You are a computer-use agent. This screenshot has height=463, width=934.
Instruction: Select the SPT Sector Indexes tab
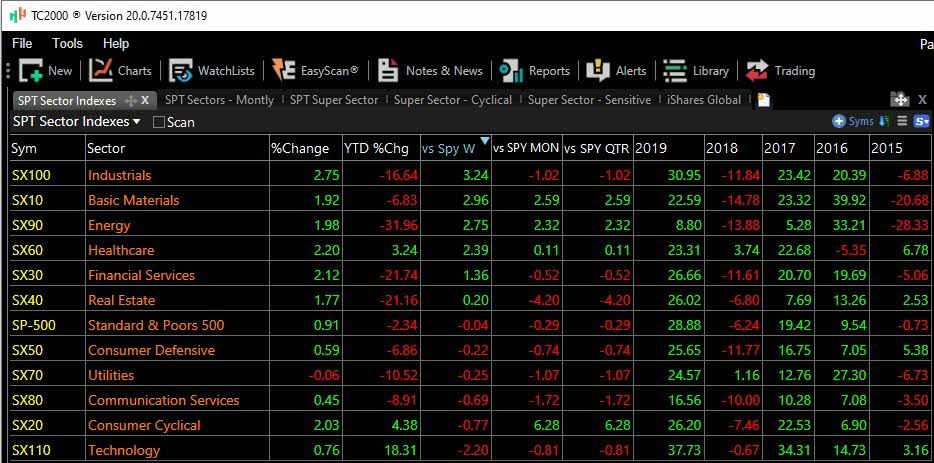coord(67,101)
